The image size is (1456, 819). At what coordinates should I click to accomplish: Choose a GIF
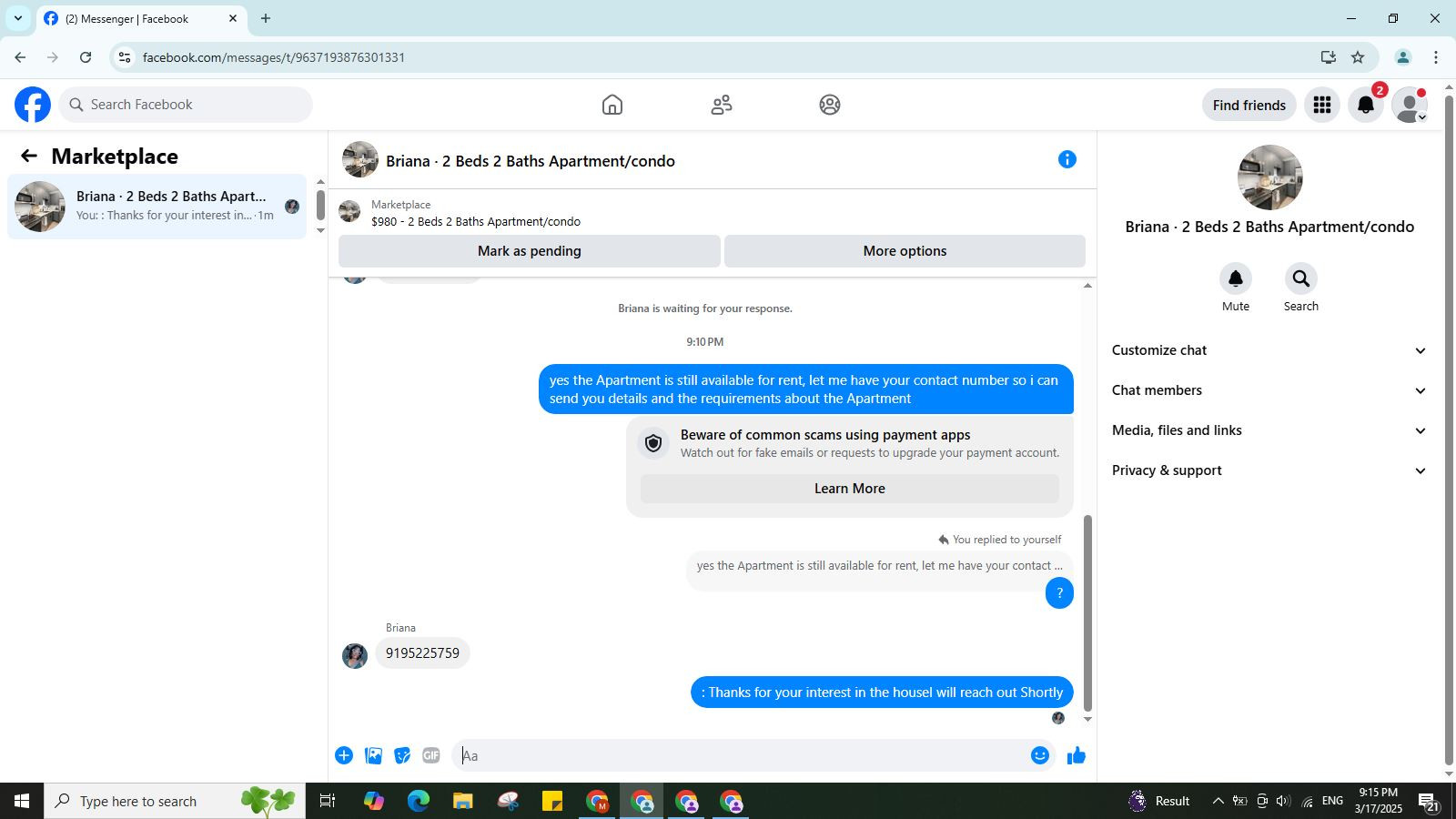[431, 755]
